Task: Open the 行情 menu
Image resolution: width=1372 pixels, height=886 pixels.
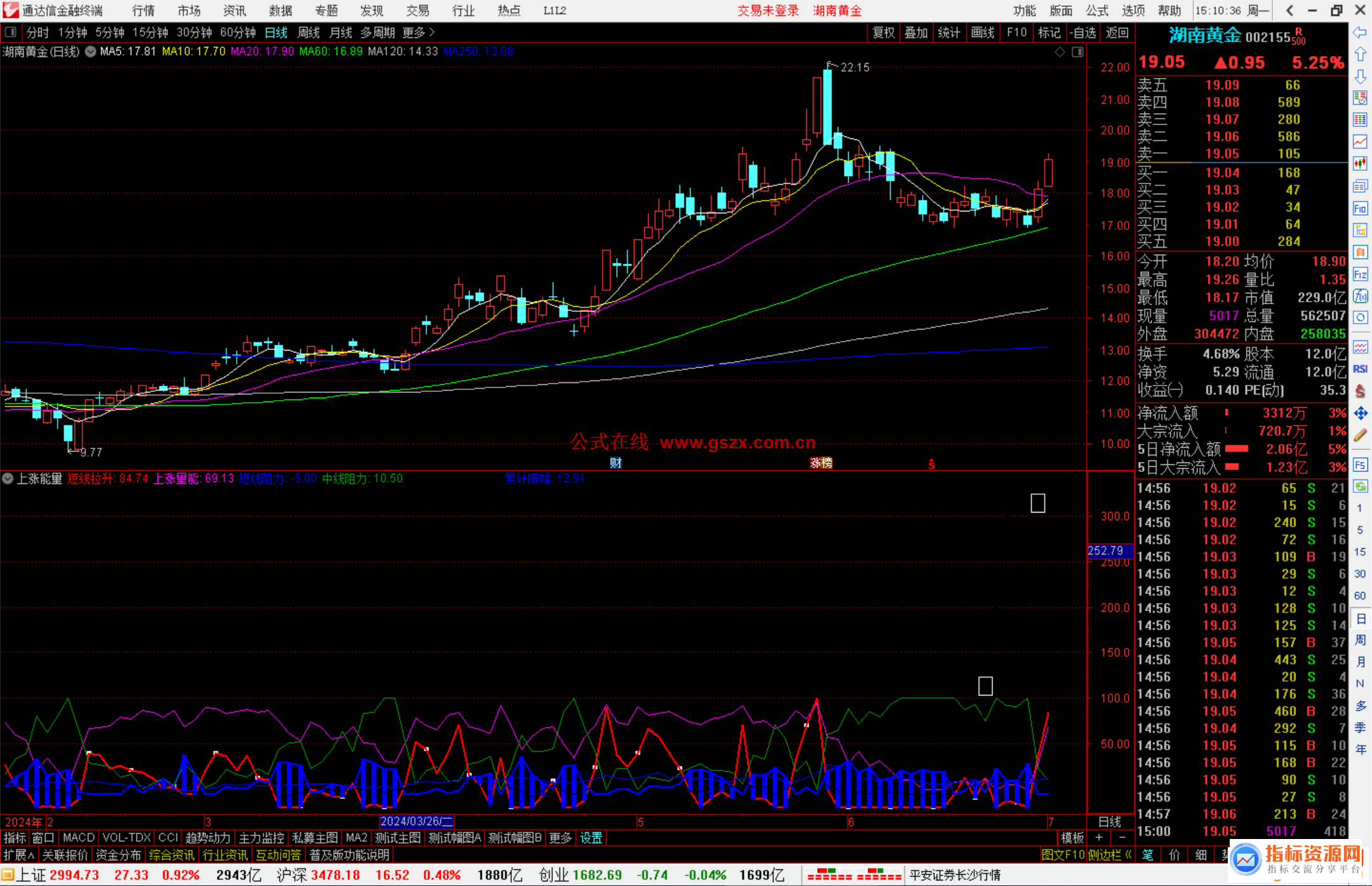Action: coord(144,11)
